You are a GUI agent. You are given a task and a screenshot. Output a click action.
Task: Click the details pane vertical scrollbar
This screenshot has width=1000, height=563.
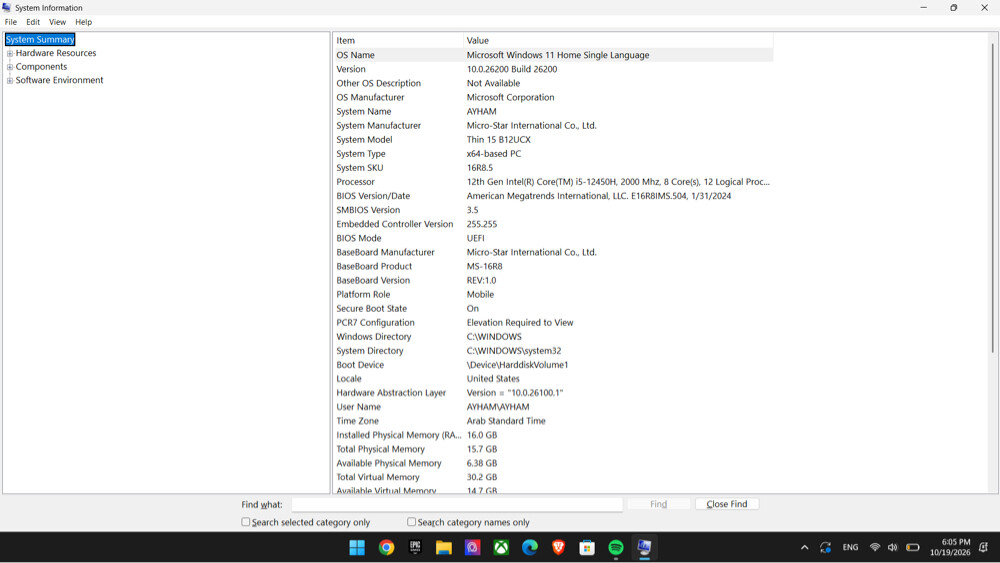point(992,198)
